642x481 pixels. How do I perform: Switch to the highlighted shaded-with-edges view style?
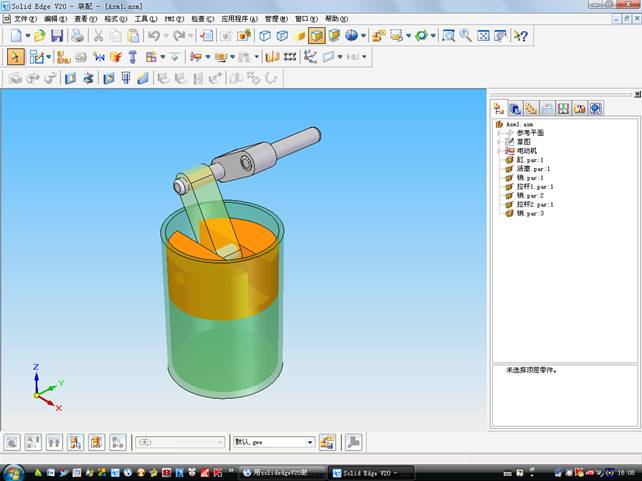click(316, 36)
